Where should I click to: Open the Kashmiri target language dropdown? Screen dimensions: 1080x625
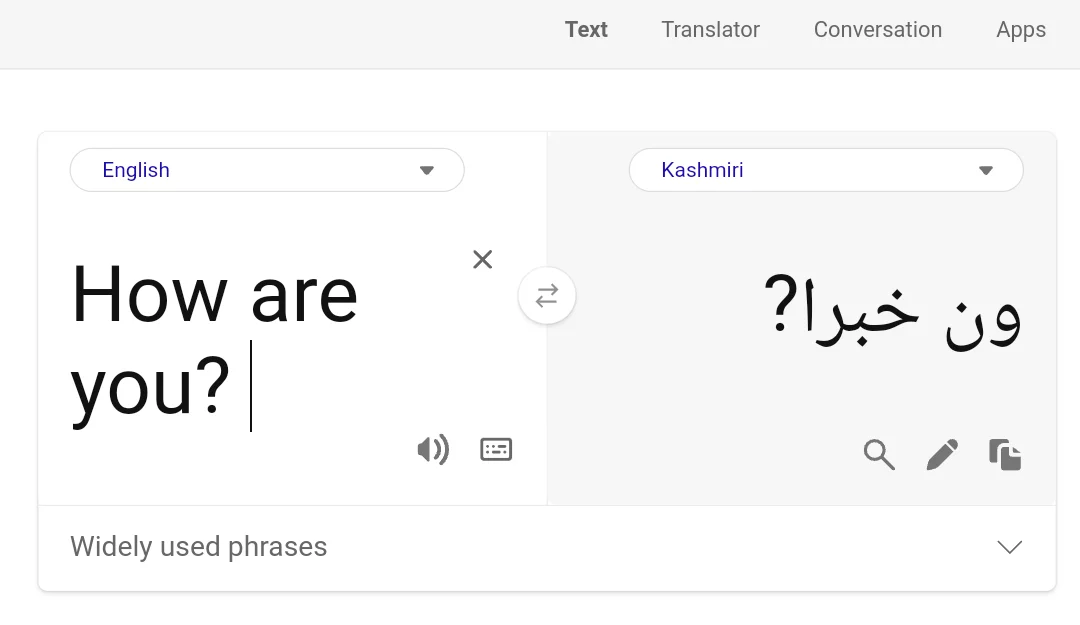click(825, 170)
